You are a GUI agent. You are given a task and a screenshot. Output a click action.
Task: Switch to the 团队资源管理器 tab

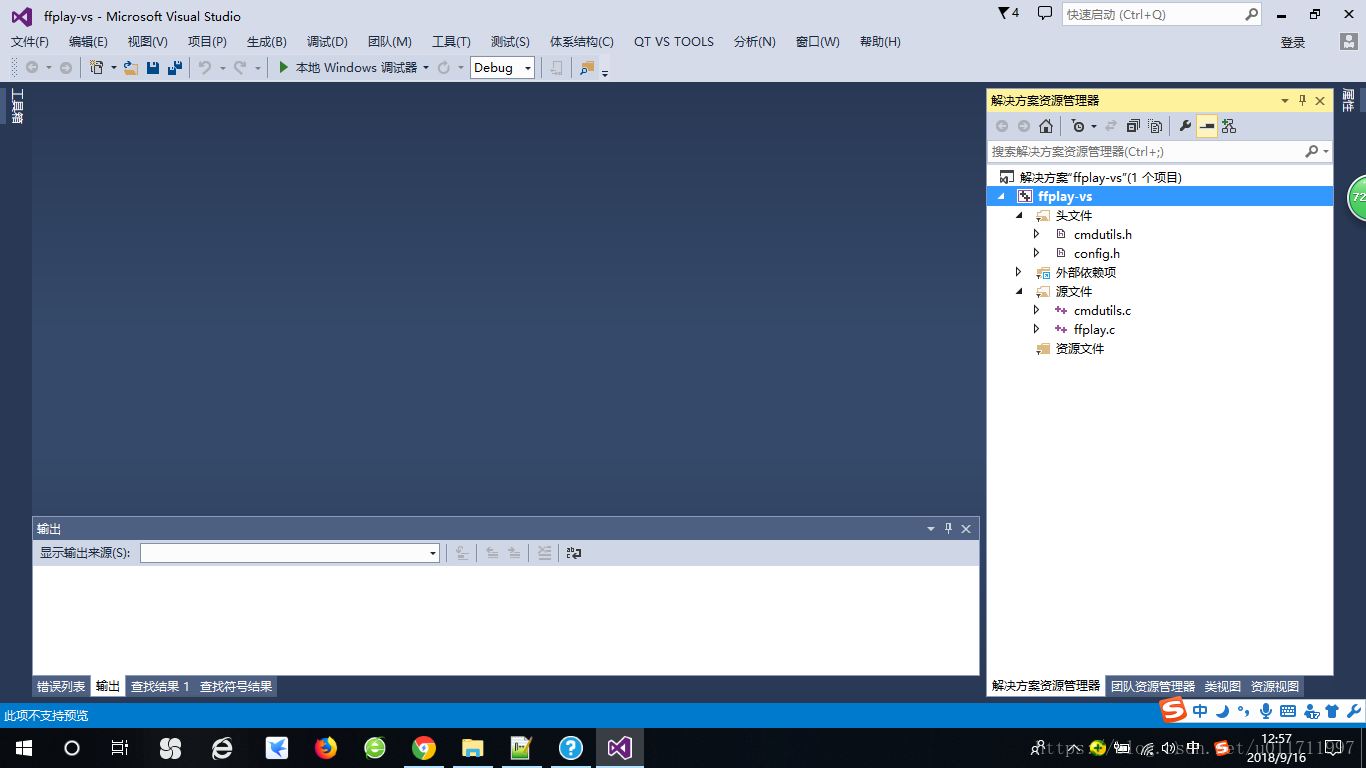1153,686
